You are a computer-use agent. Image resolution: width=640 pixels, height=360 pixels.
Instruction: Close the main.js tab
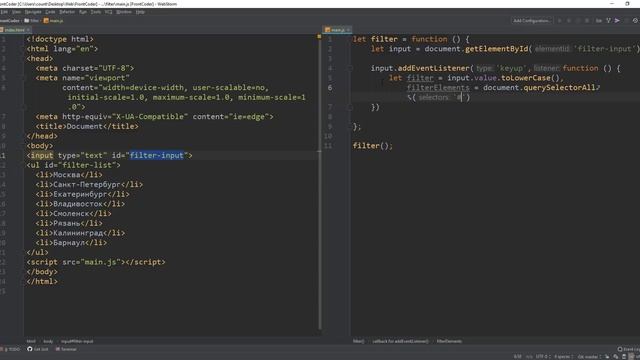tap(348, 30)
